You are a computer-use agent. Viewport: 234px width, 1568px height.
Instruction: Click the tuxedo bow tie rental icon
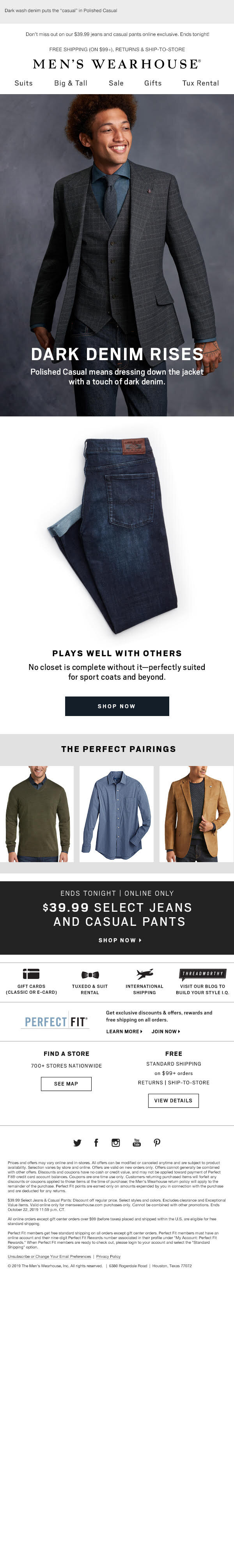(90, 975)
